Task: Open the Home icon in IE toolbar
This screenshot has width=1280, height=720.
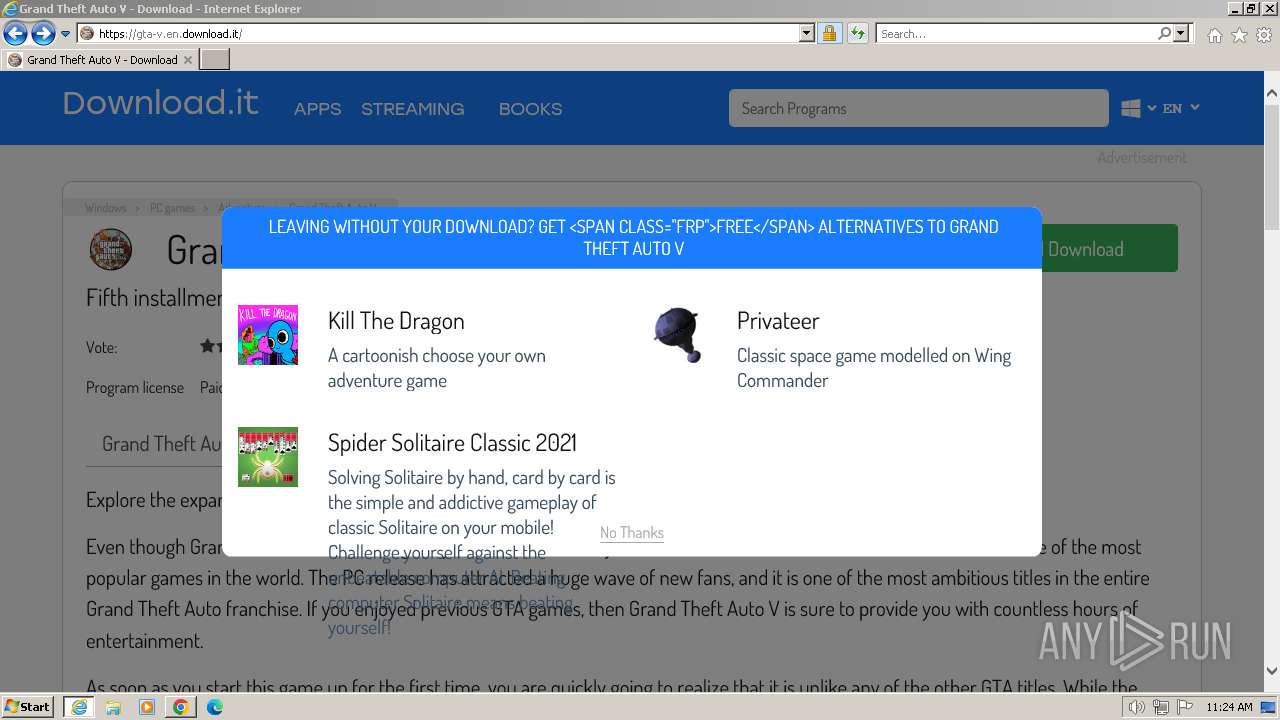Action: pyautogui.click(x=1214, y=35)
